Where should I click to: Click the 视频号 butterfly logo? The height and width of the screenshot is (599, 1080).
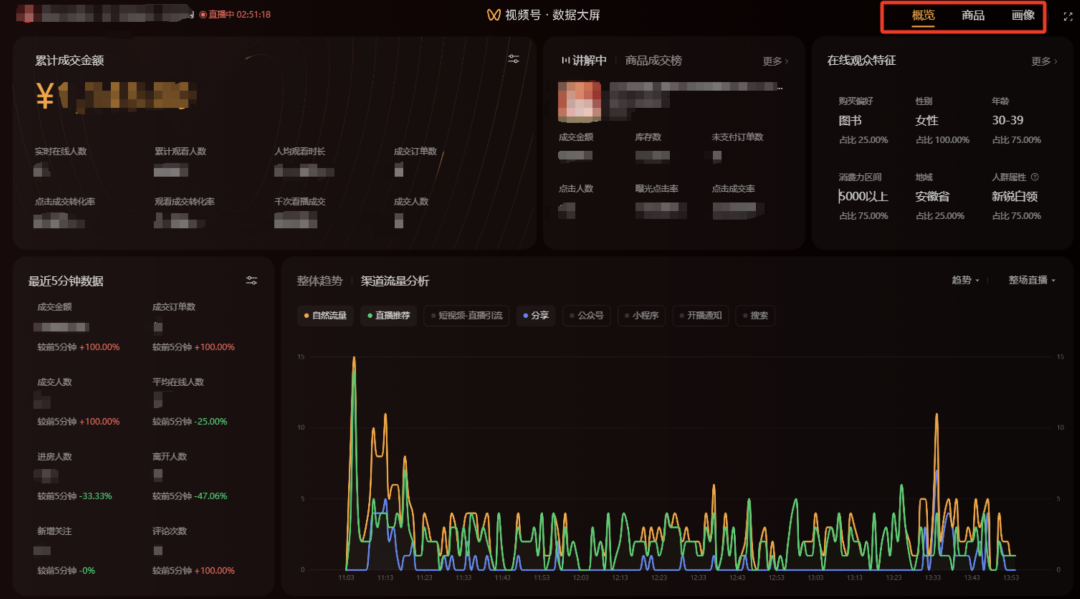click(x=493, y=14)
